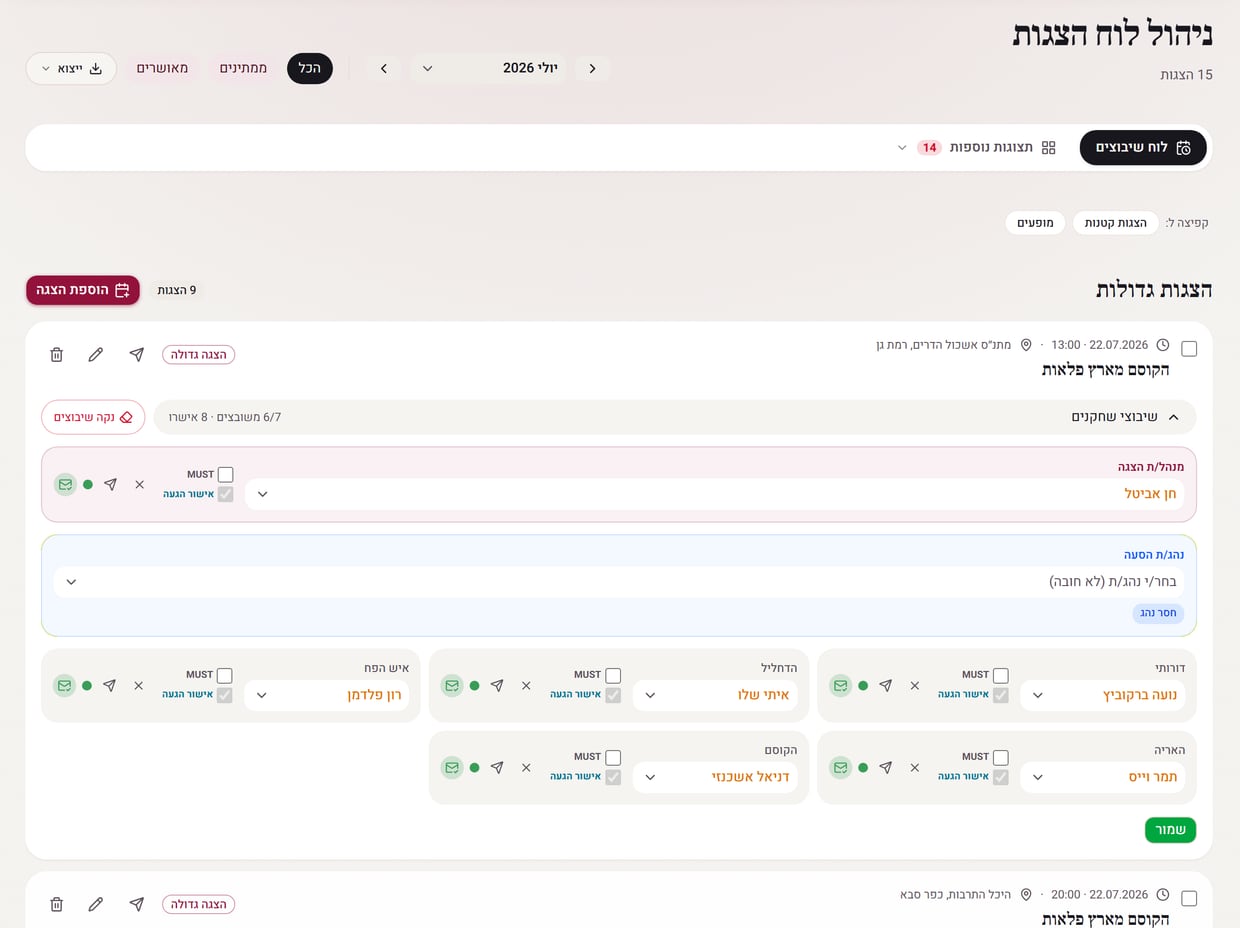Image resolution: width=1240 pixels, height=928 pixels.
Task: Click the green mail icon in חן אביטל's row
Action: click(x=65, y=484)
